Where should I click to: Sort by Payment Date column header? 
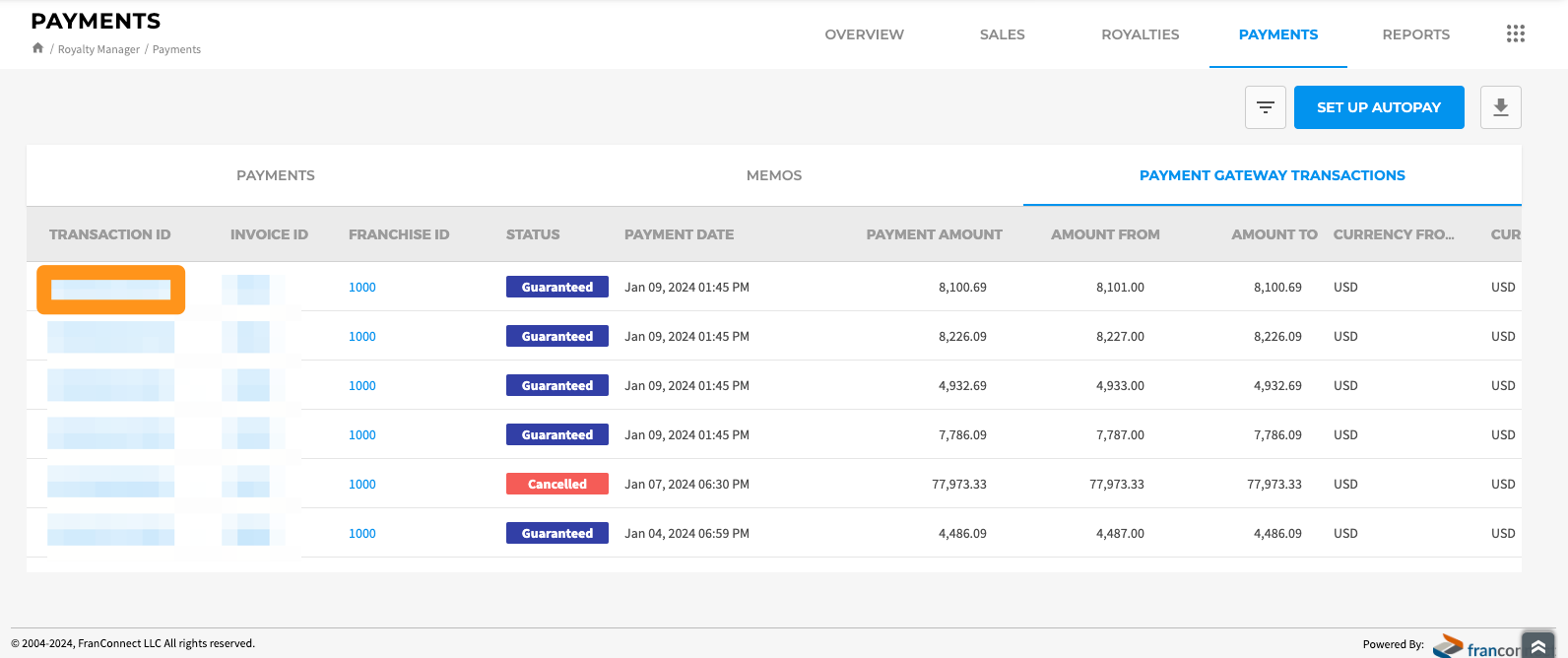click(x=679, y=234)
